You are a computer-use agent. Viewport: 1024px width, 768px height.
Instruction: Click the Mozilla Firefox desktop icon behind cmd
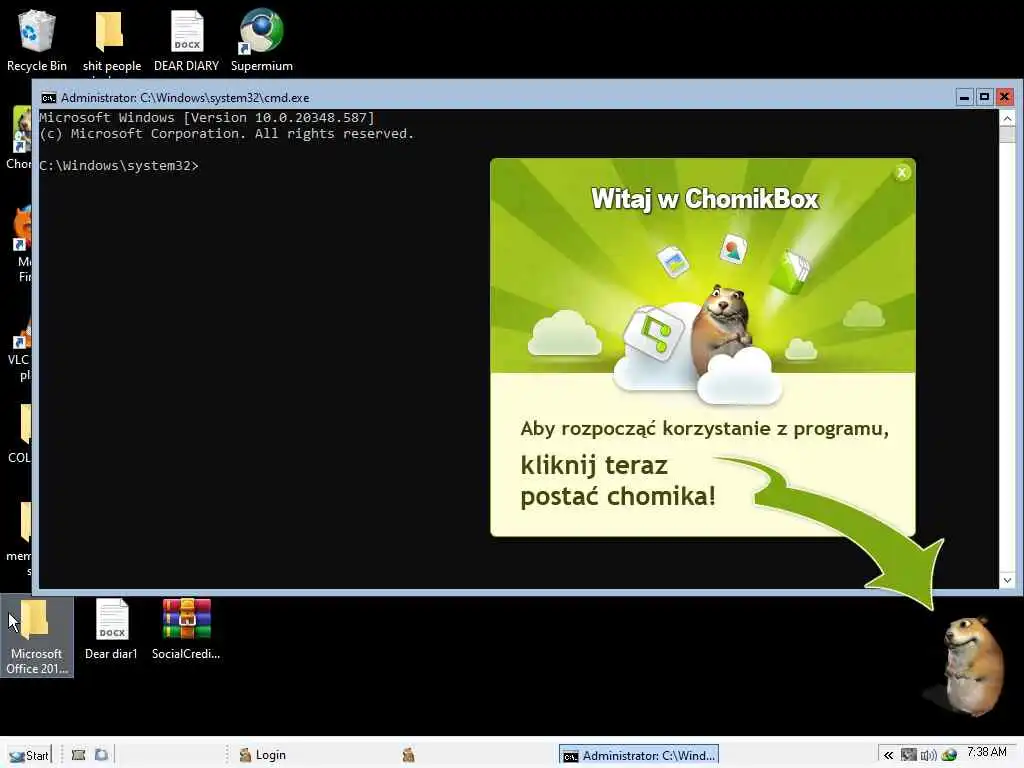21,244
